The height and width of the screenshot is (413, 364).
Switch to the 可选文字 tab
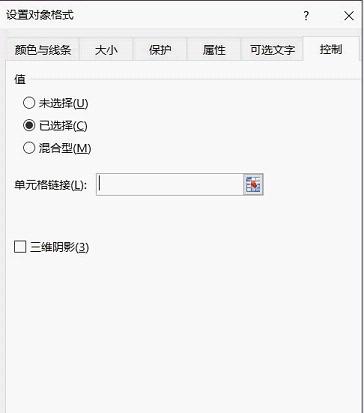[272, 50]
